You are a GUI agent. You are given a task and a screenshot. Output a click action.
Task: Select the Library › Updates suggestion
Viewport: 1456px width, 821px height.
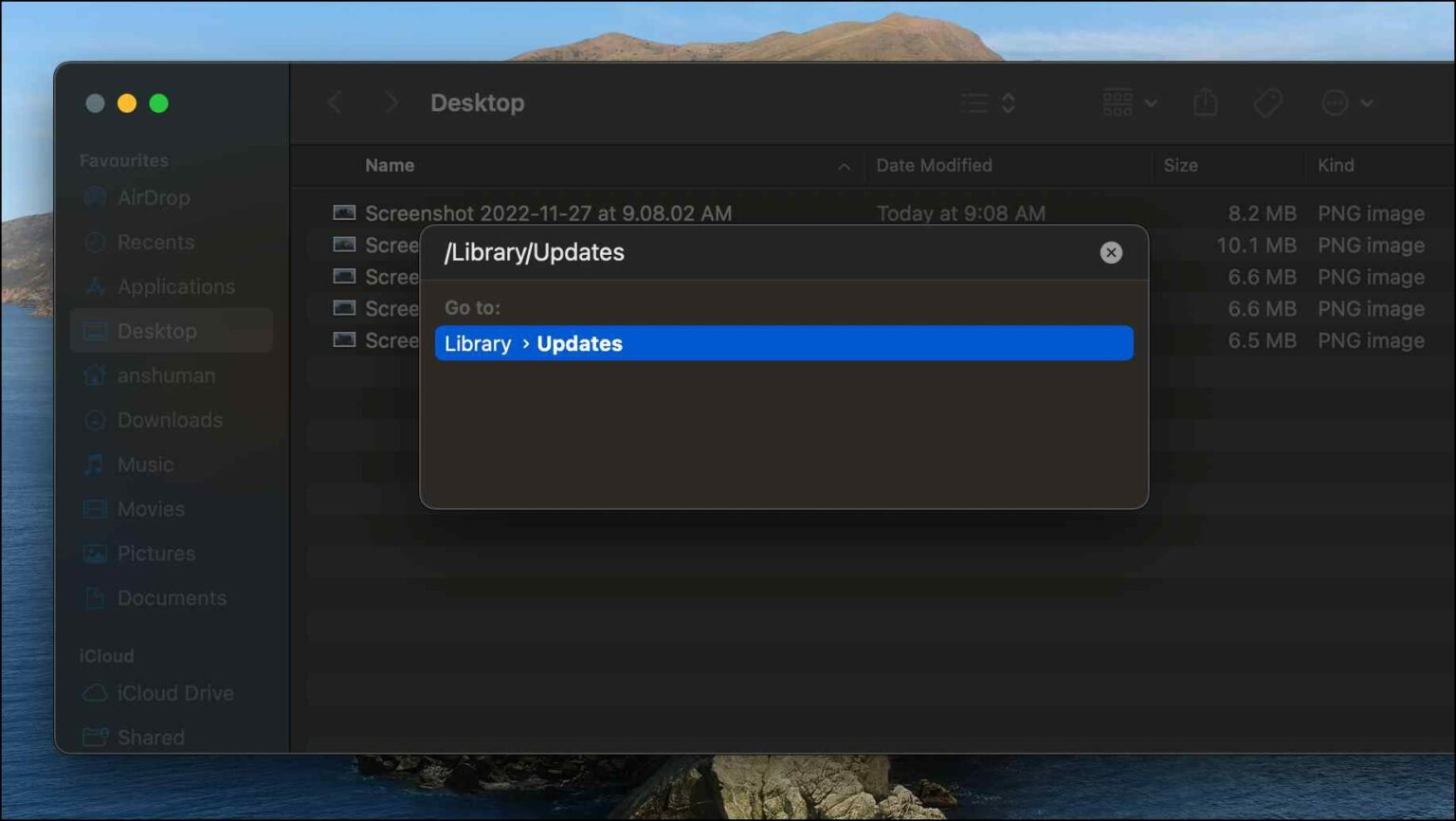[783, 343]
